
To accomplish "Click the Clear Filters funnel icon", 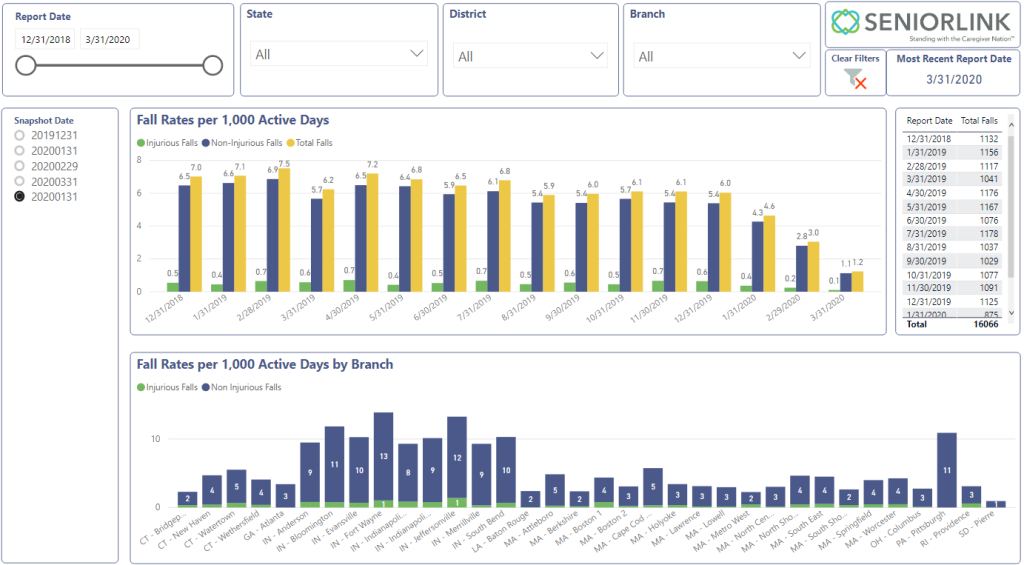I will click(x=855, y=80).
